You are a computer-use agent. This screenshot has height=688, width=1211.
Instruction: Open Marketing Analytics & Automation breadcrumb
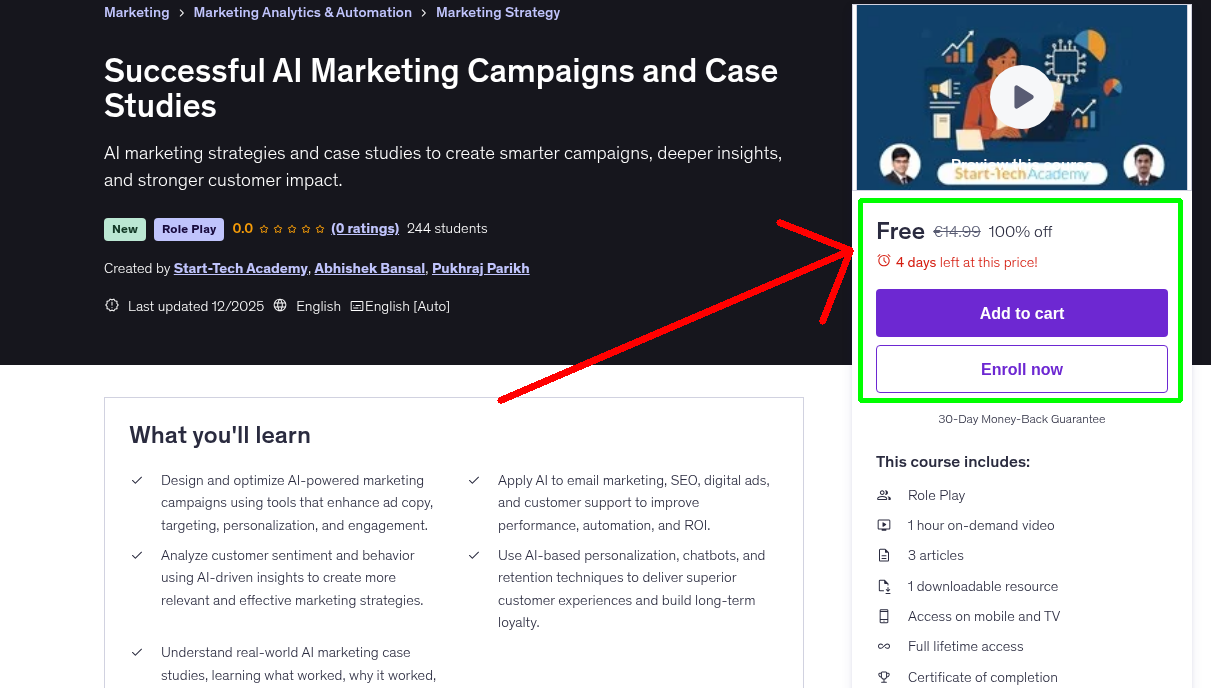click(x=302, y=12)
